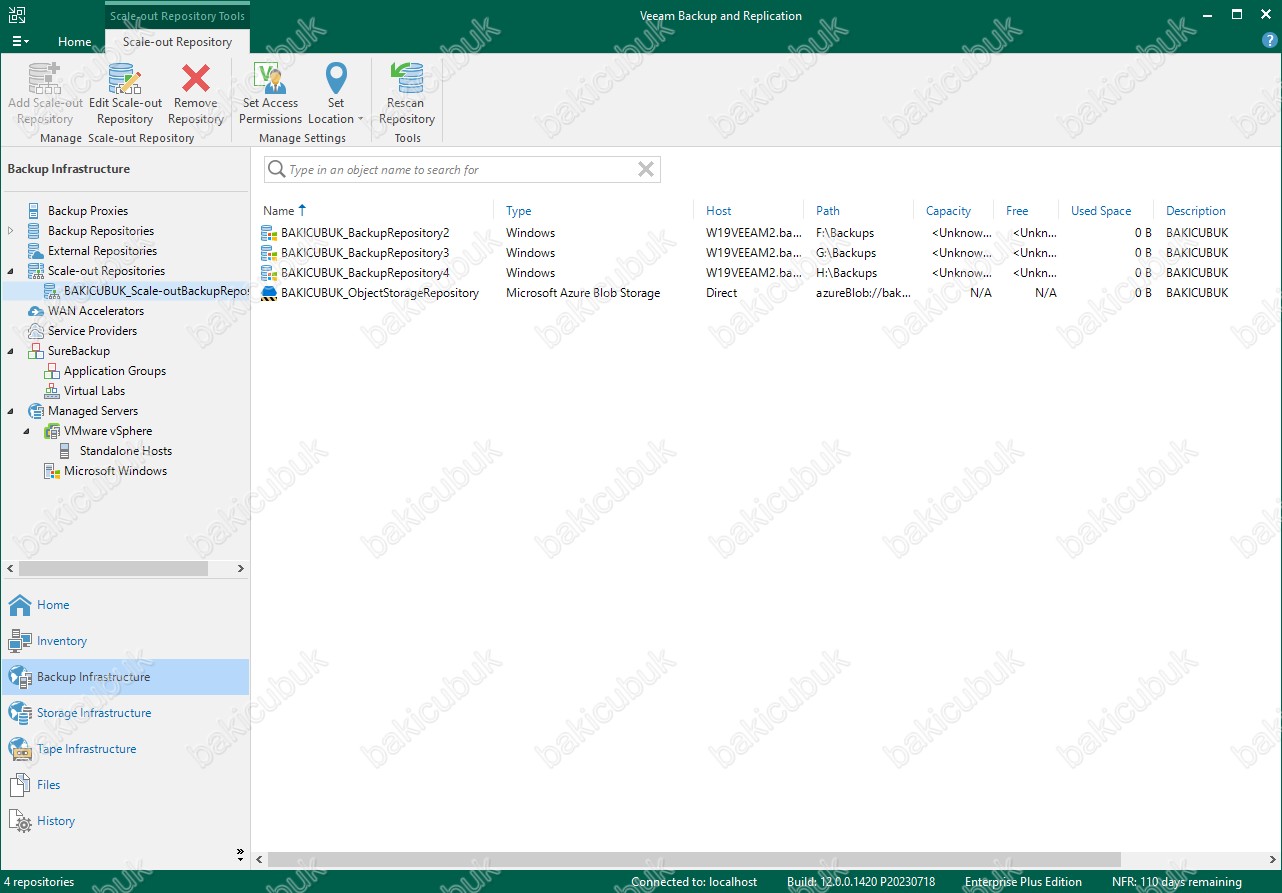Screen dimensions: 1282x893
Task: Click the tree panel horizontal scrollbar
Action: tap(113, 568)
